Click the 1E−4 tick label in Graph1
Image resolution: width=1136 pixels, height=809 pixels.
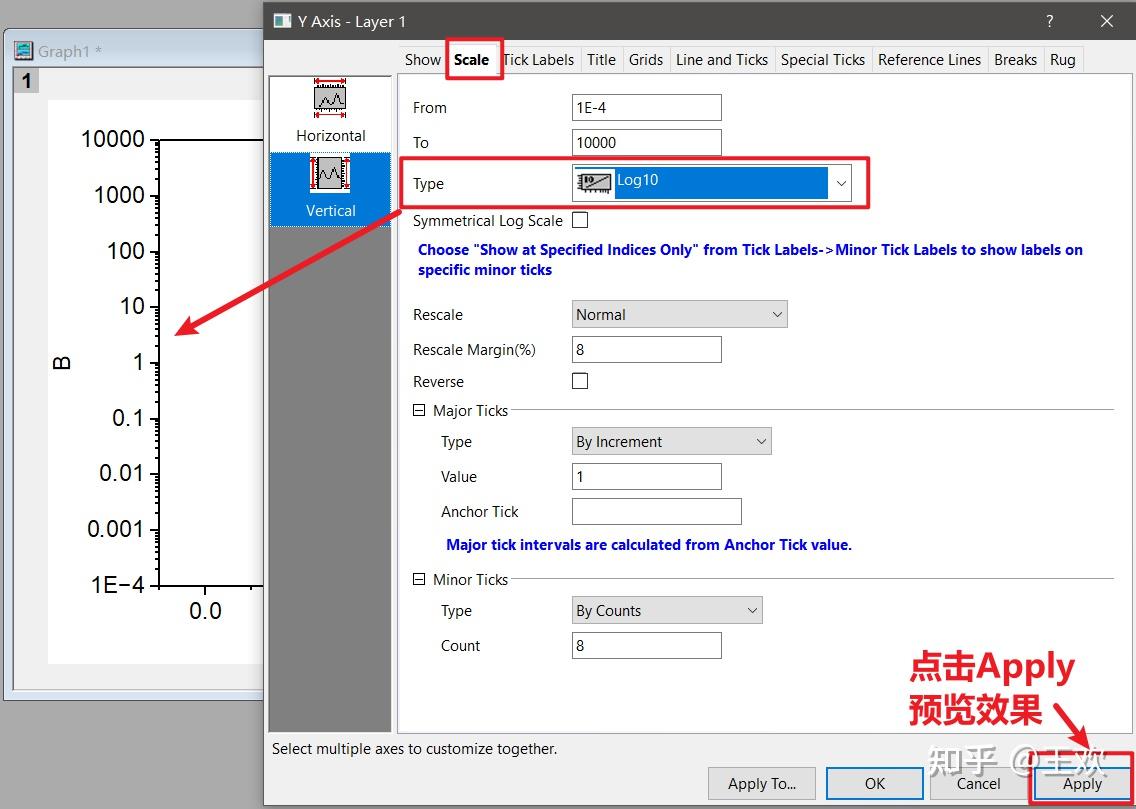tap(117, 584)
